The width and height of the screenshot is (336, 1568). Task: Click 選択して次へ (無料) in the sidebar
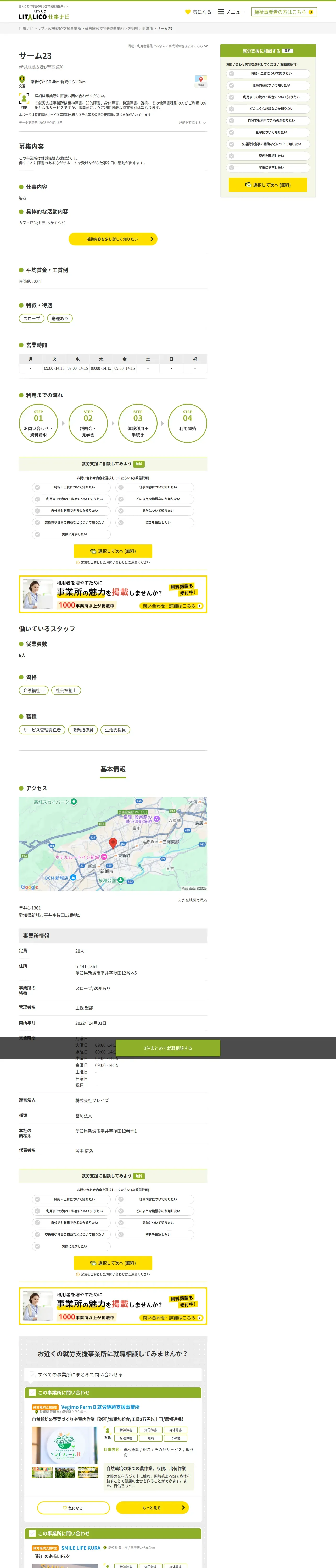268,185
